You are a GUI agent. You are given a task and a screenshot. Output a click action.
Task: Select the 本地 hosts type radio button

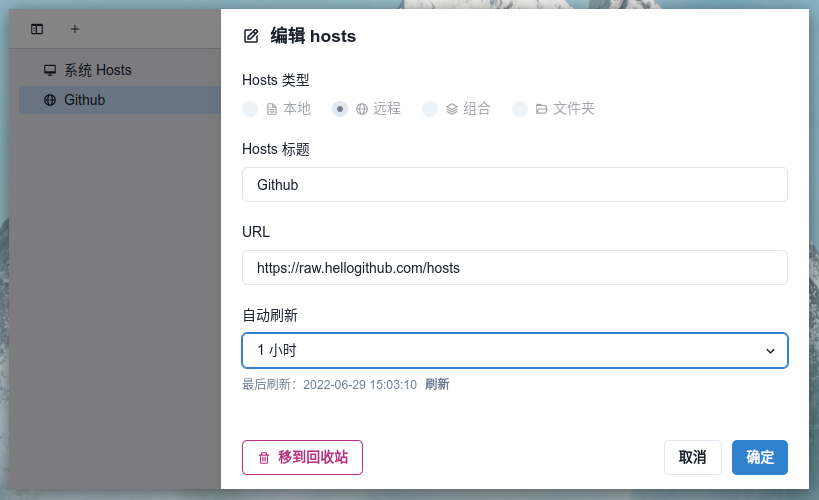[x=250, y=109]
